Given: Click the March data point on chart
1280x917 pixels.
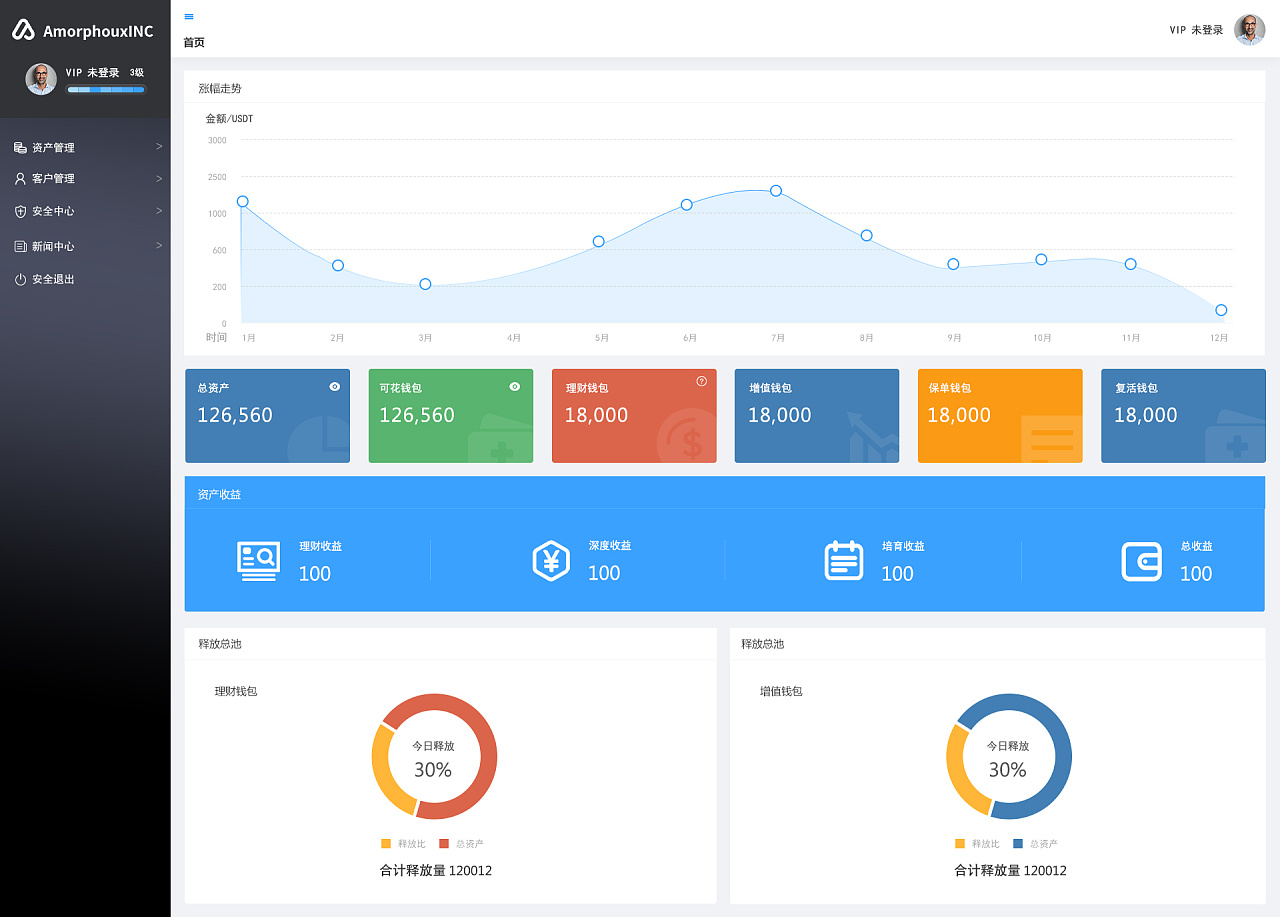Looking at the screenshot, I should 425,284.
